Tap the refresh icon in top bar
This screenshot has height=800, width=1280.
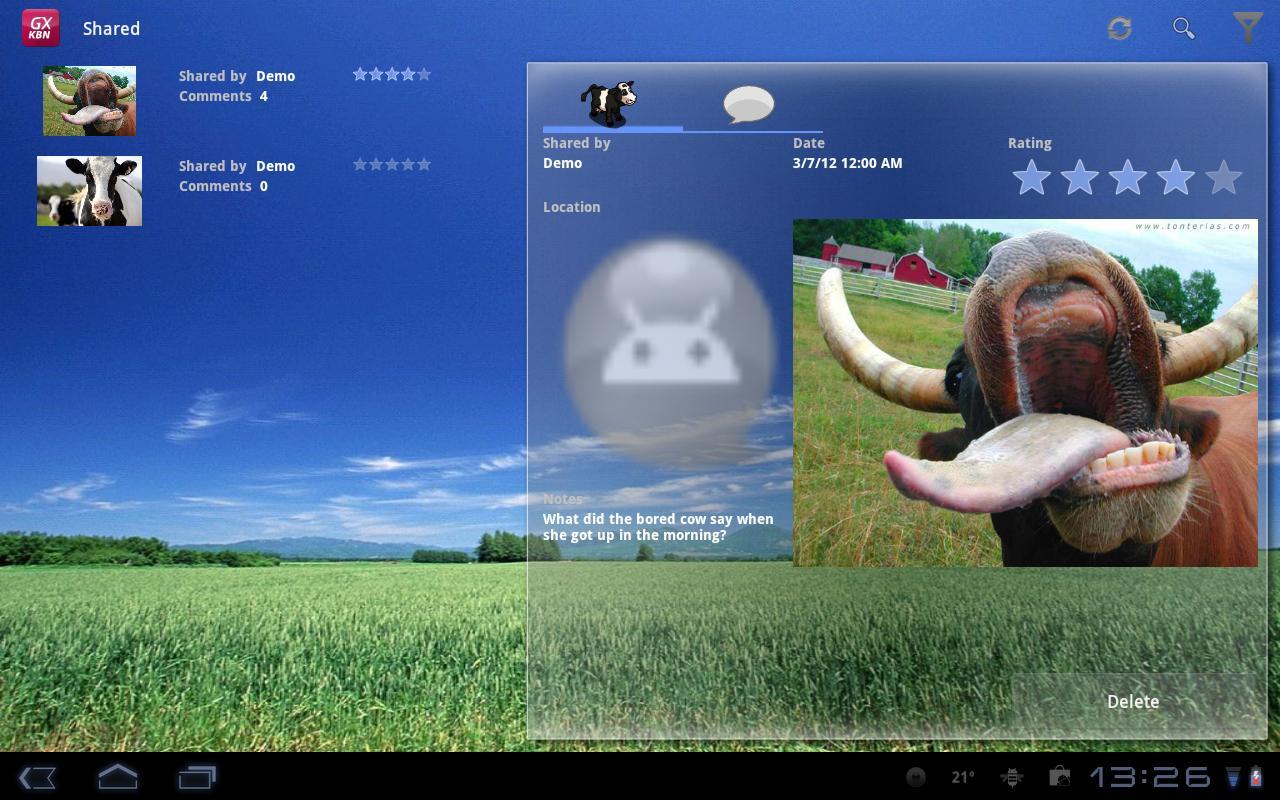[x=1119, y=28]
